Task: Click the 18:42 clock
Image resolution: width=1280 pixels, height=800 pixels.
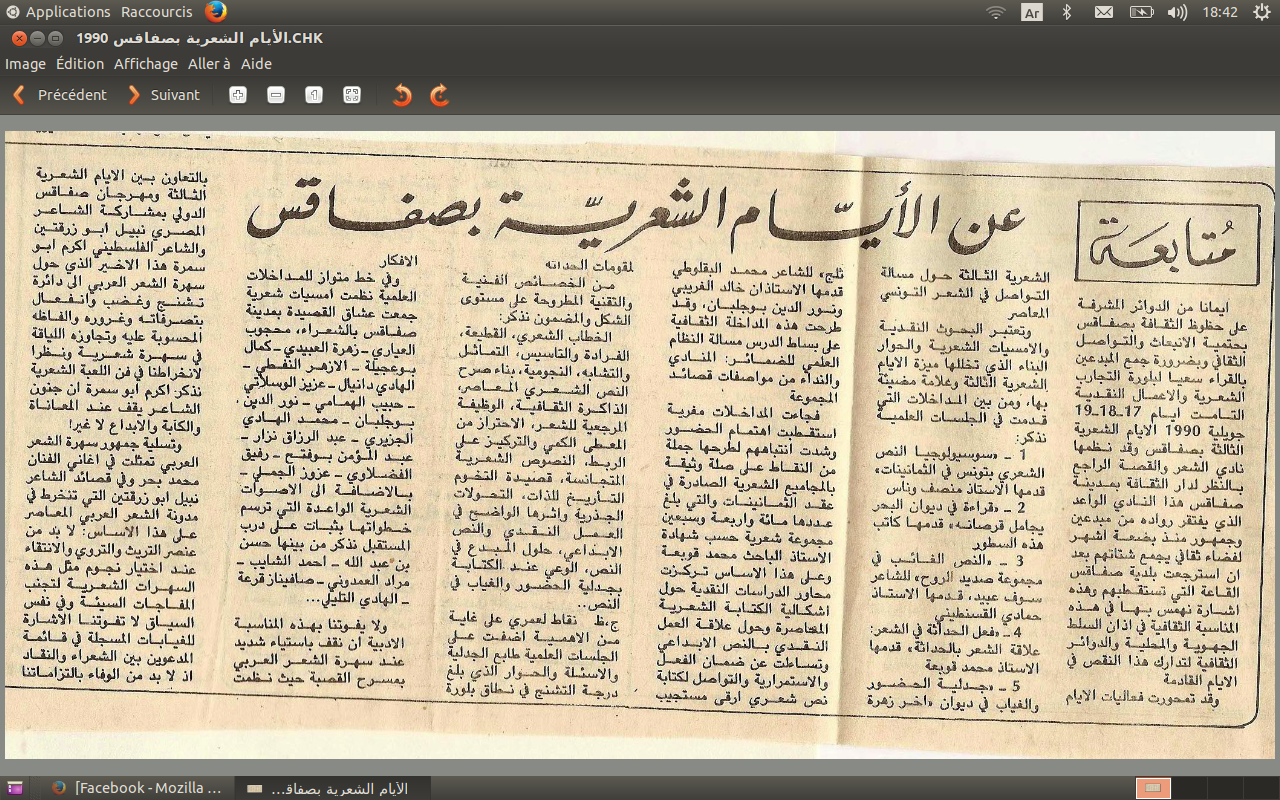Action: [x=1221, y=12]
